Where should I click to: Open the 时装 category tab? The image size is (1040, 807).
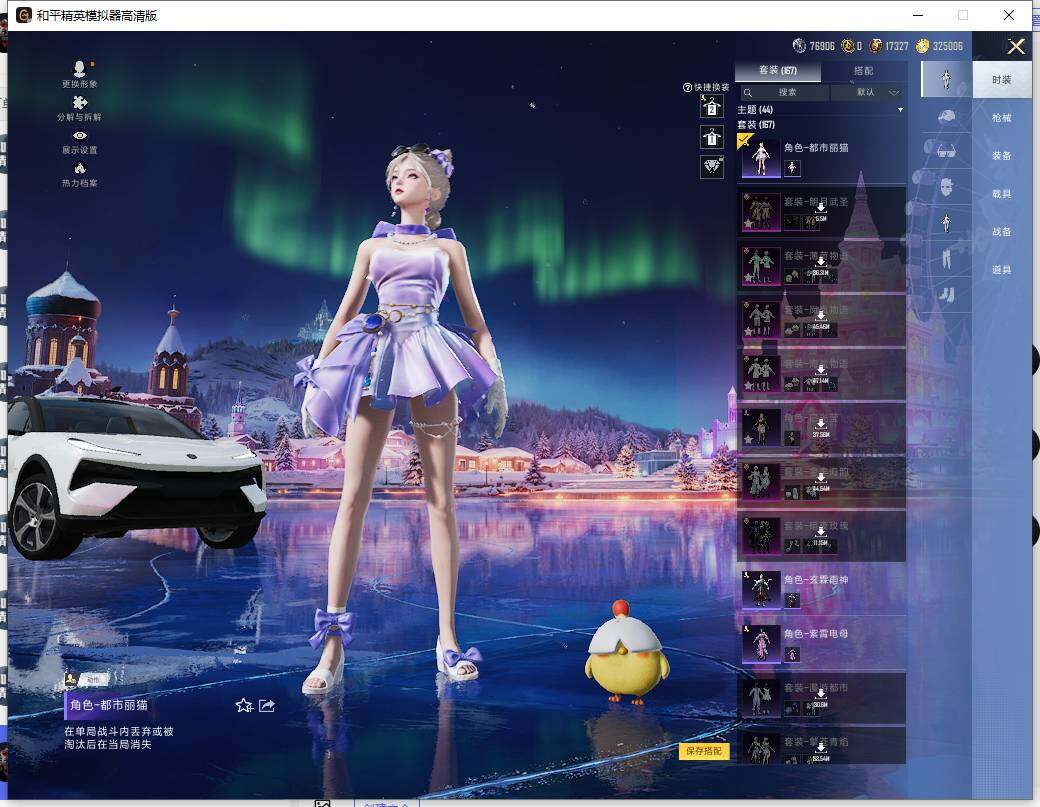tap(1002, 80)
